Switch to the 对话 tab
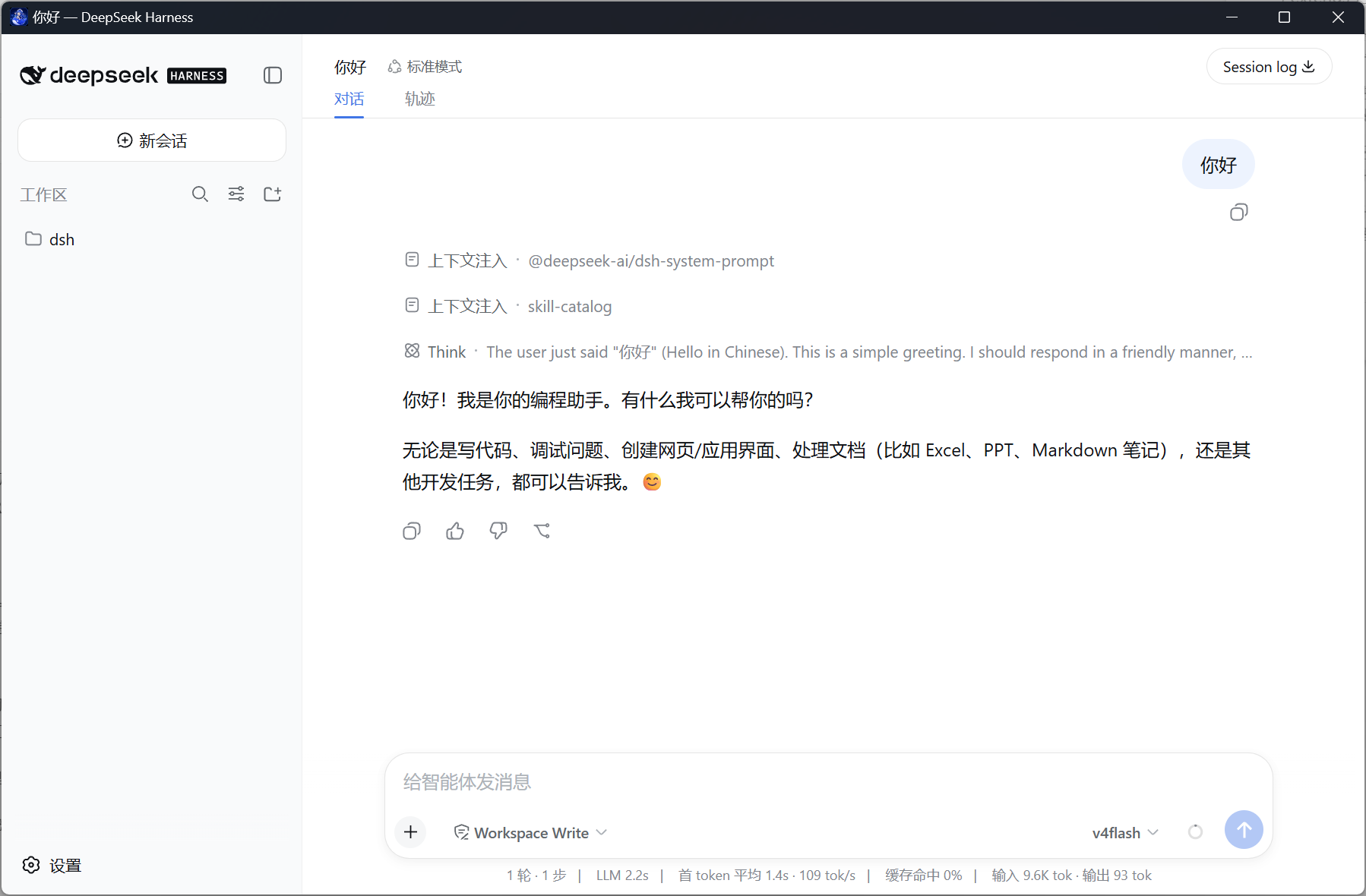1366x896 pixels. [x=349, y=99]
